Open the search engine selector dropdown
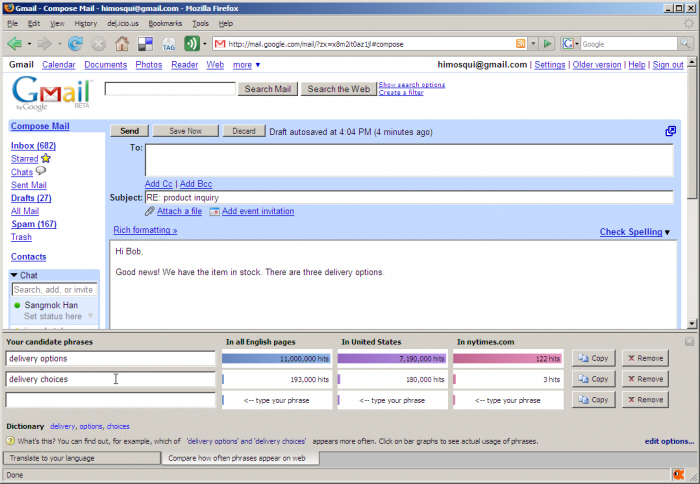This screenshot has width=700, height=484. (x=577, y=44)
